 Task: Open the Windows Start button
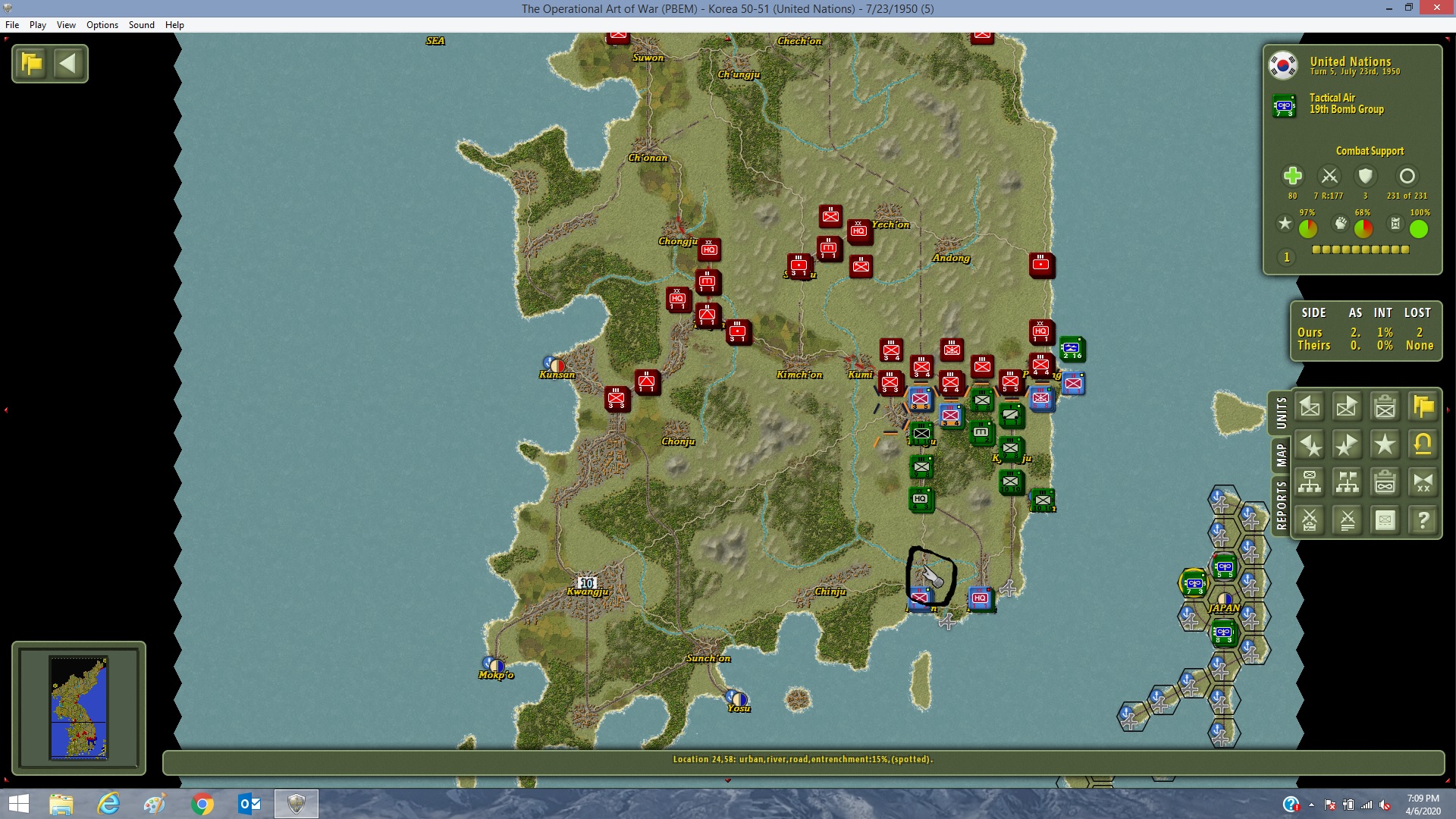(x=18, y=804)
